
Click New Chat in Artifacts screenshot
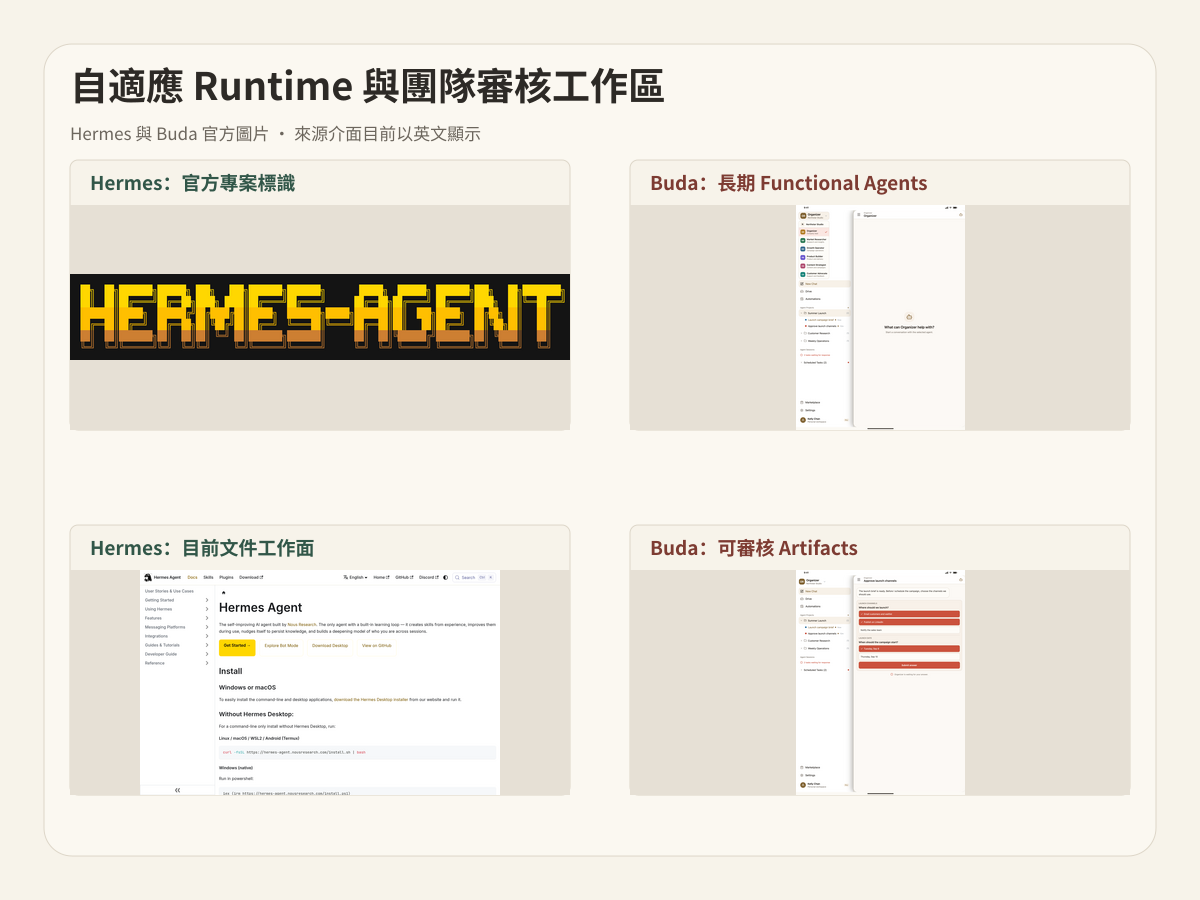[825, 591]
